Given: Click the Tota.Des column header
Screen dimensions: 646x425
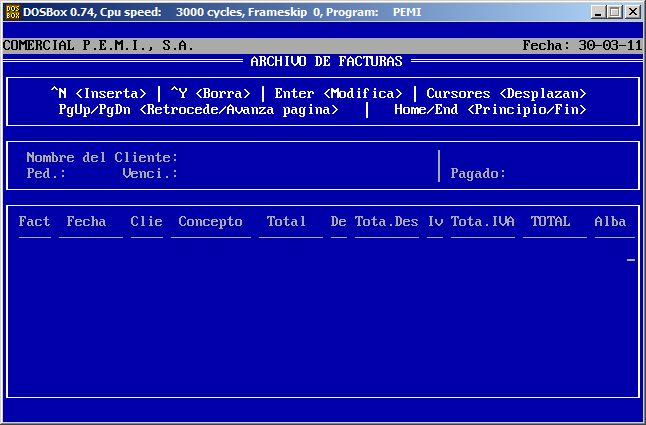Looking at the screenshot, I should point(386,221).
